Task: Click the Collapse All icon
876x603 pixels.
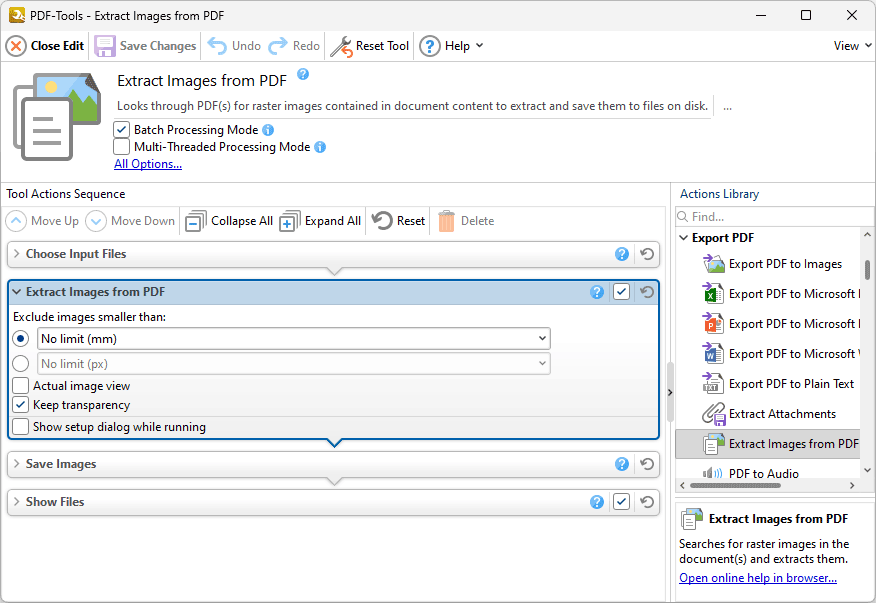Action: 196,221
